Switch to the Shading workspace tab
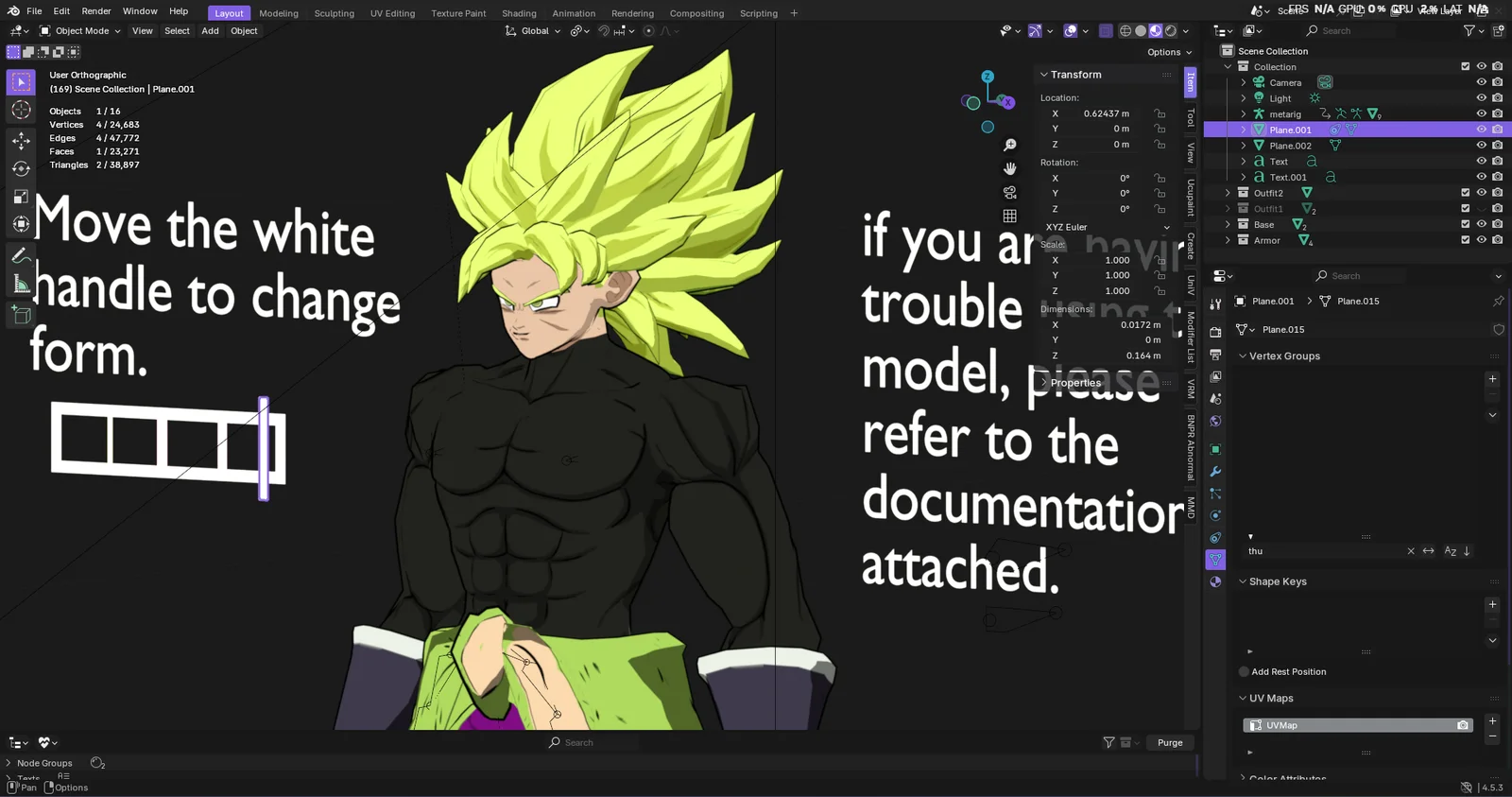The height and width of the screenshot is (797, 1512). click(x=519, y=13)
